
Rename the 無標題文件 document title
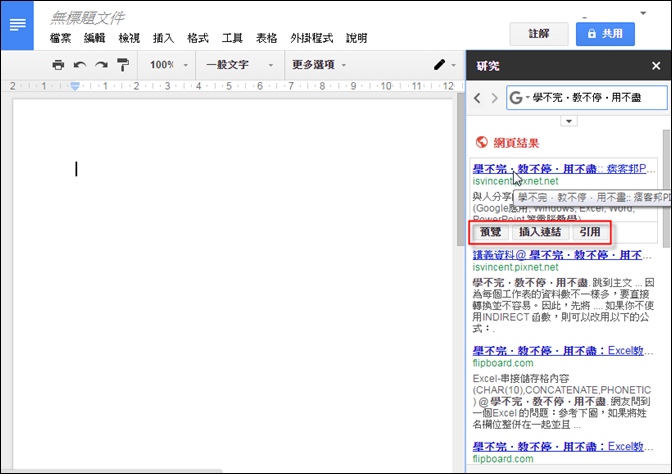point(87,18)
